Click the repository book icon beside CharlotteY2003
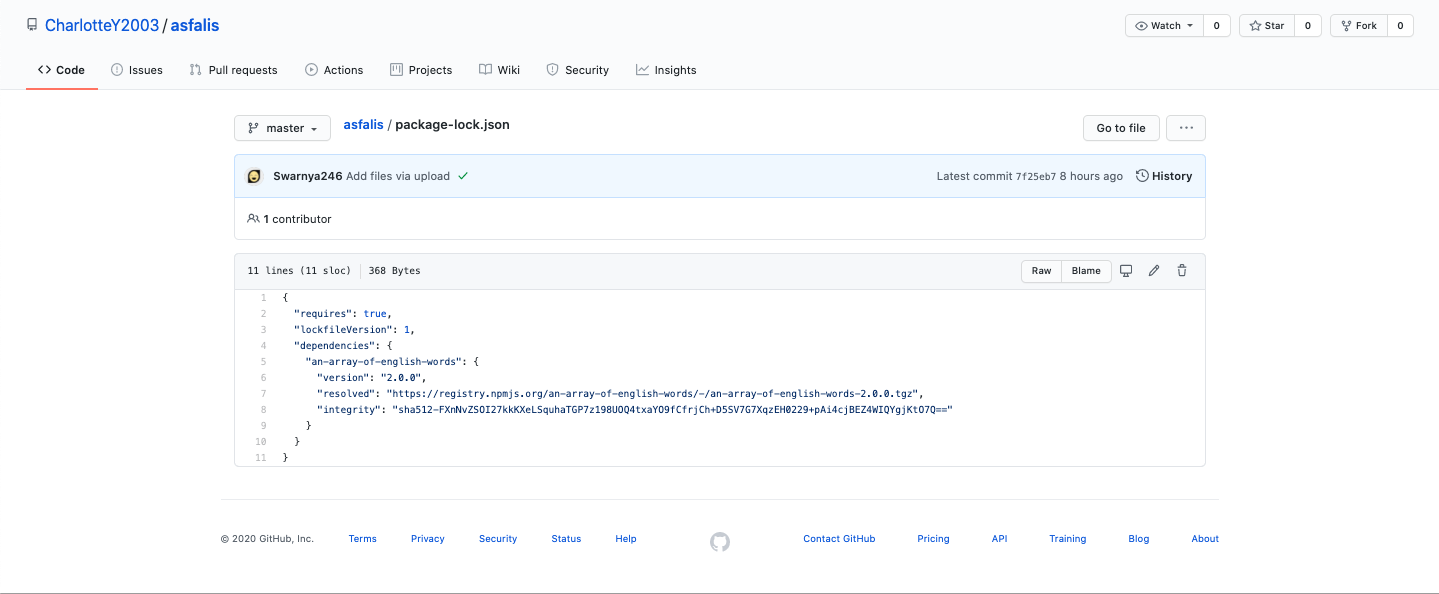The width and height of the screenshot is (1439, 594). pyautogui.click(x=32, y=25)
